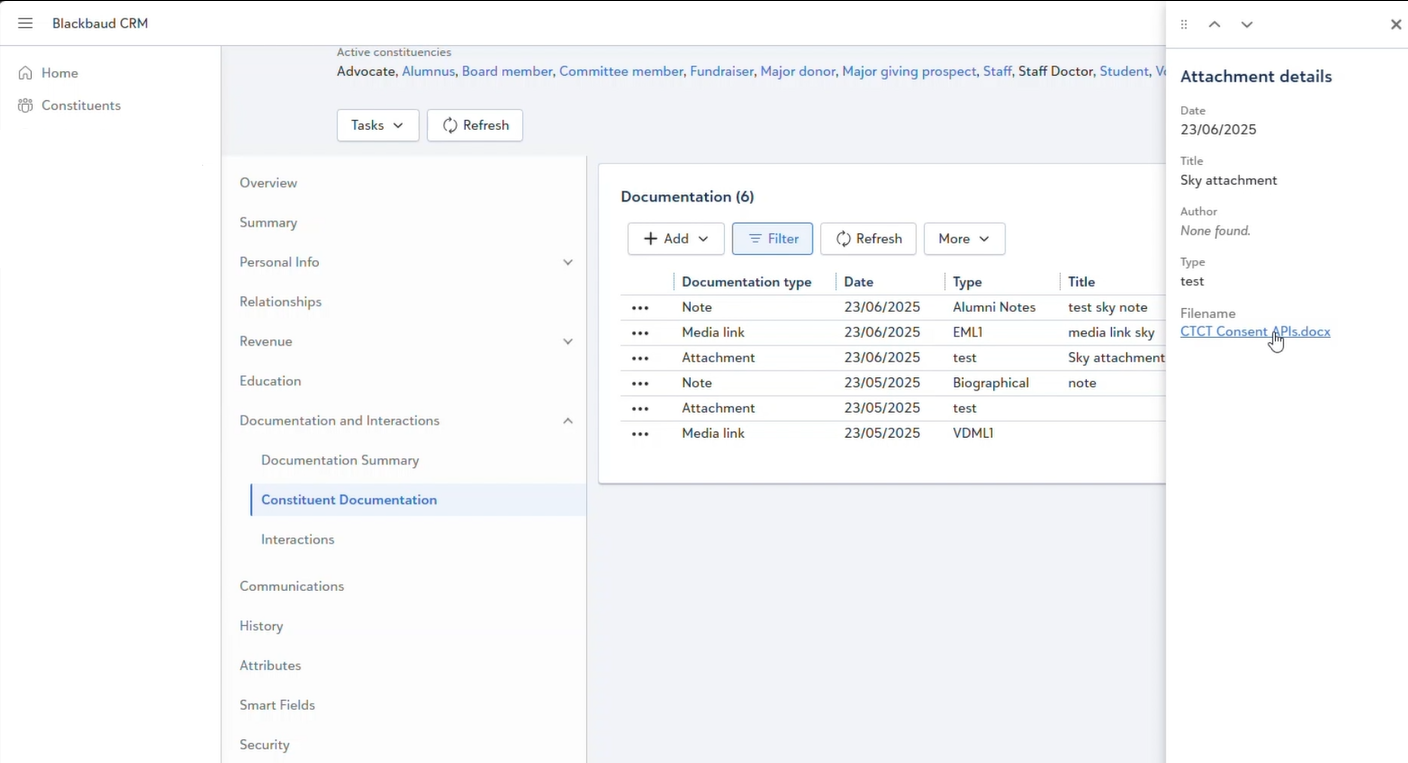Image resolution: width=1408 pixels, height=763 pixels.
Task: Close the Attachment details panel
Action: pos(1396,24)
